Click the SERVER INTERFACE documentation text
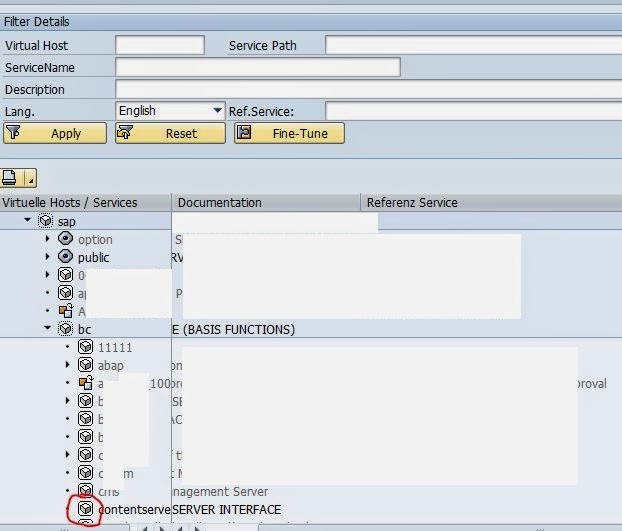 pyautogui.click(x=227, y=509)
